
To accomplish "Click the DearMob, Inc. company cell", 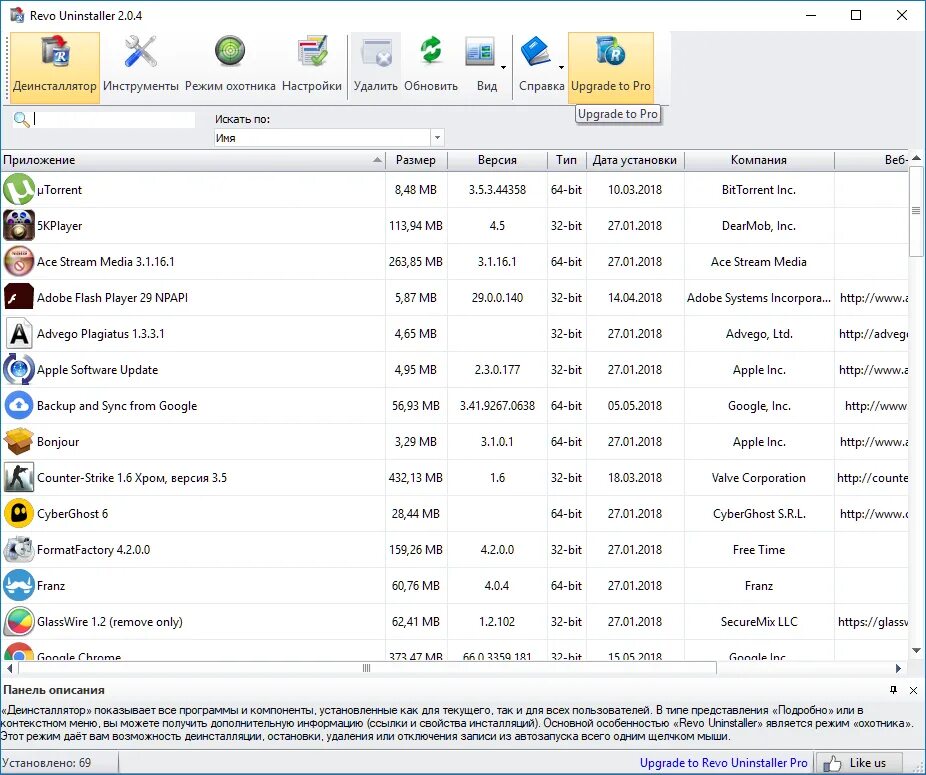I will point(759,226).
